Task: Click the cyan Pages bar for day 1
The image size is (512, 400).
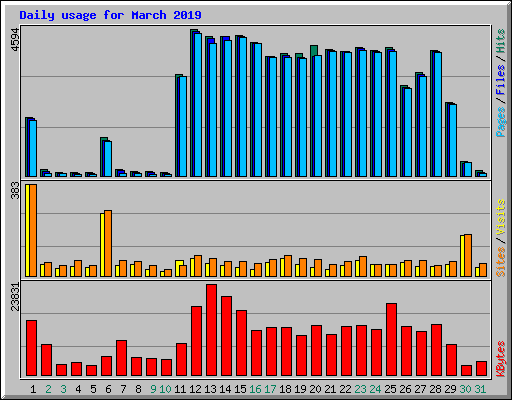Action: point(33,148)
